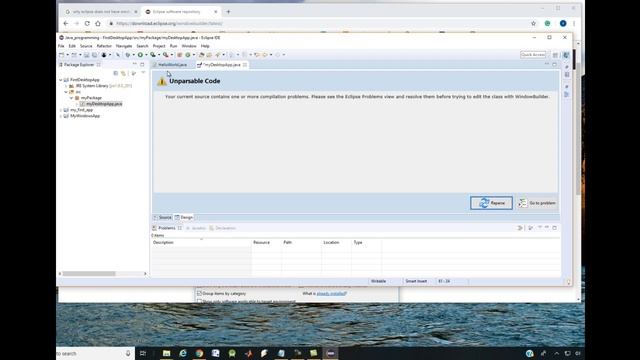The image size is (640, 360).
Task: Click the green Run button icon
Action: (140, 55)
